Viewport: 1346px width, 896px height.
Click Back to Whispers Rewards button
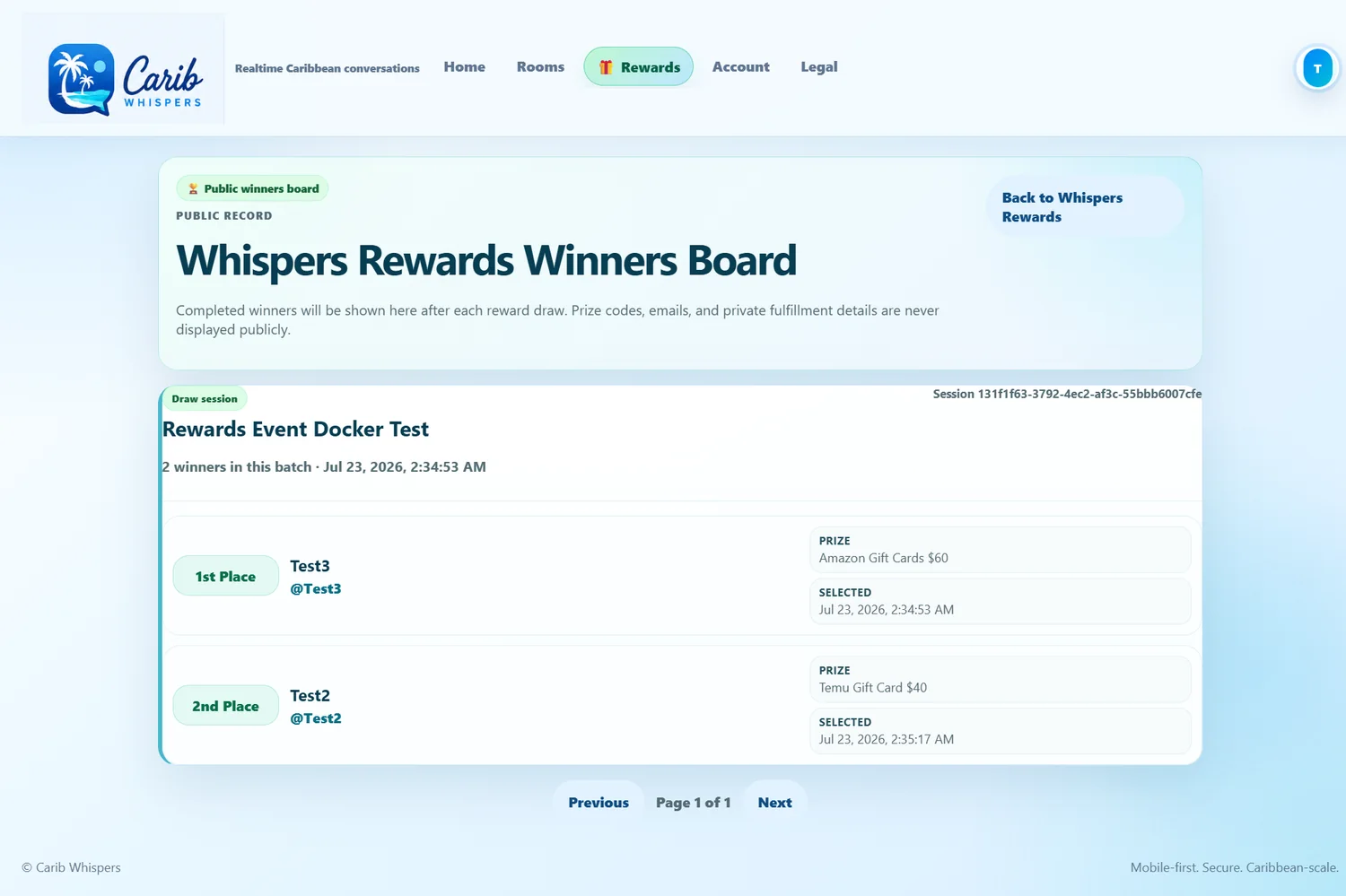click(1085, 207)
